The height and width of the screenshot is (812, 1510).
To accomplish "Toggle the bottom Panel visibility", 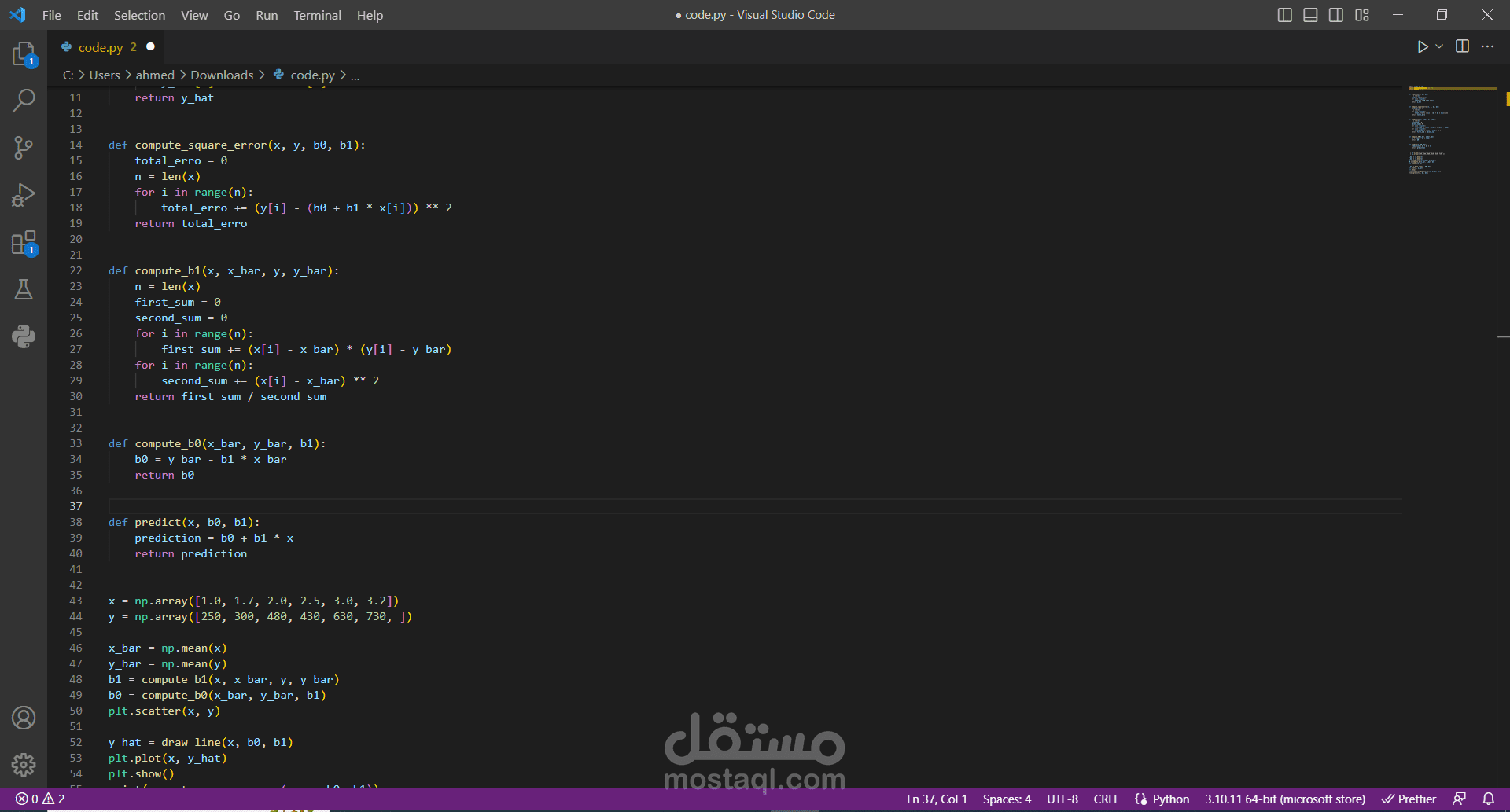I will click(x=1310, y=15).
